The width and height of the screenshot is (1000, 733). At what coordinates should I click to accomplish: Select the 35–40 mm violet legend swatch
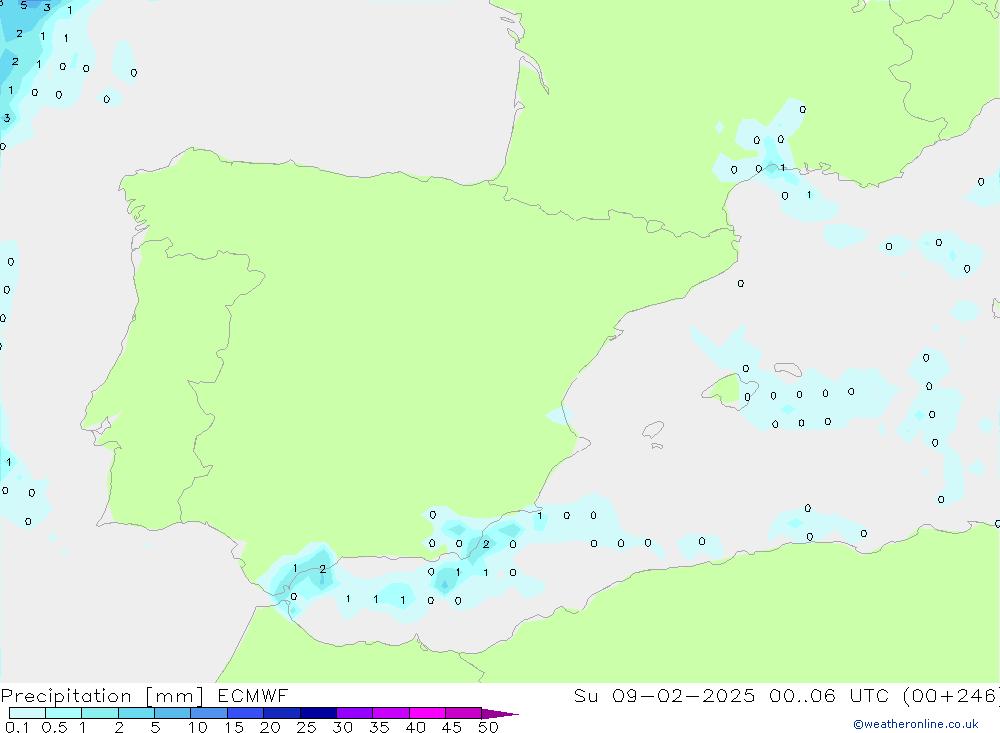(x=391, y=713)
